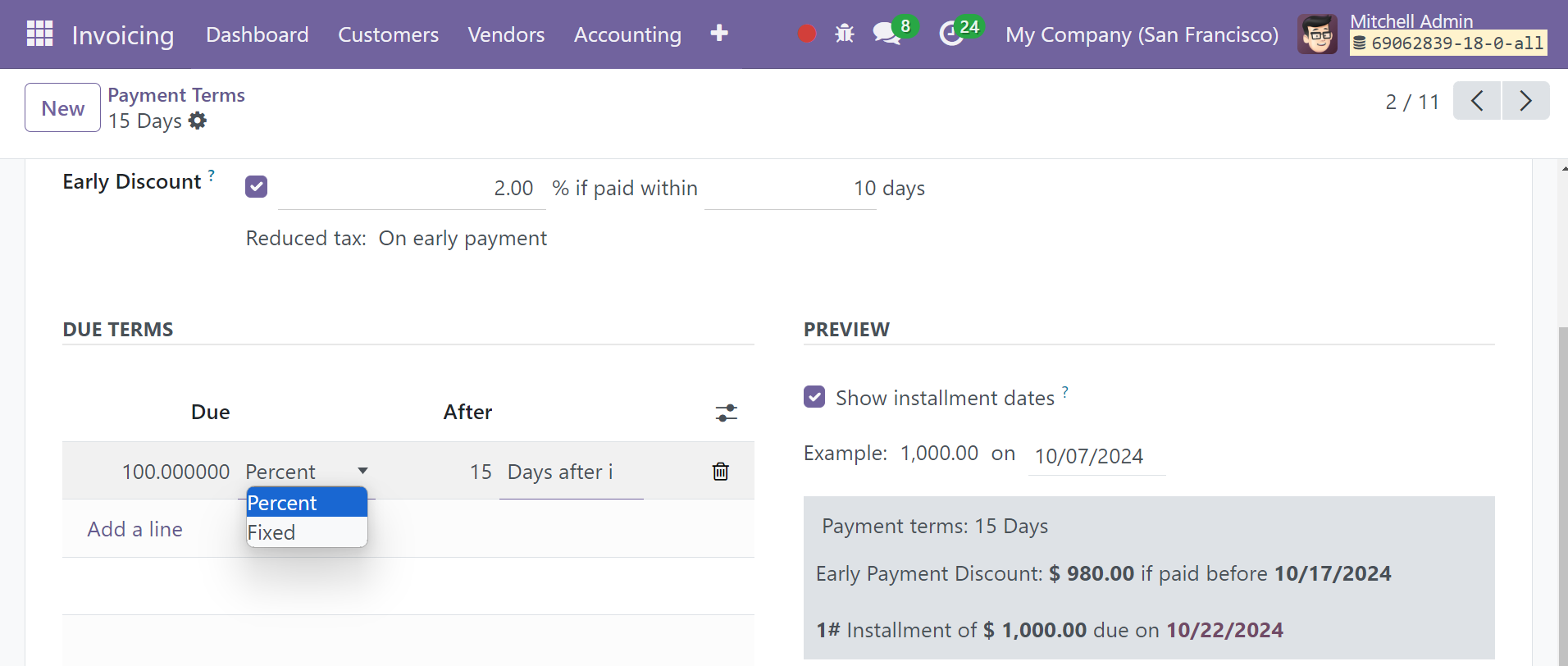Click Add a line in due terms
Viewport: 1568px width, 666px height.
(x=134, y=529)
